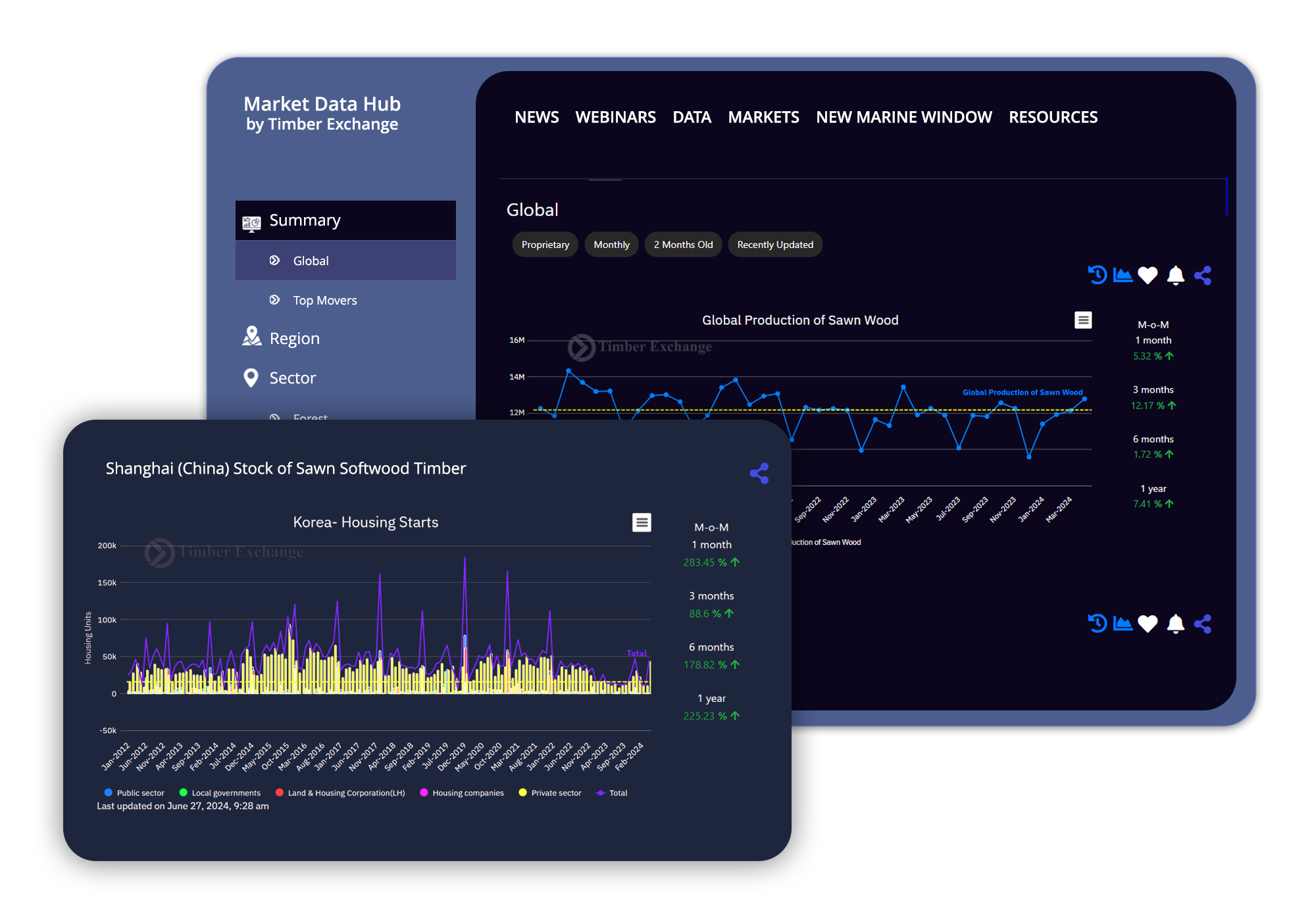Click 'Last updated on June 27, 2024' text

[x=183, y=806]
